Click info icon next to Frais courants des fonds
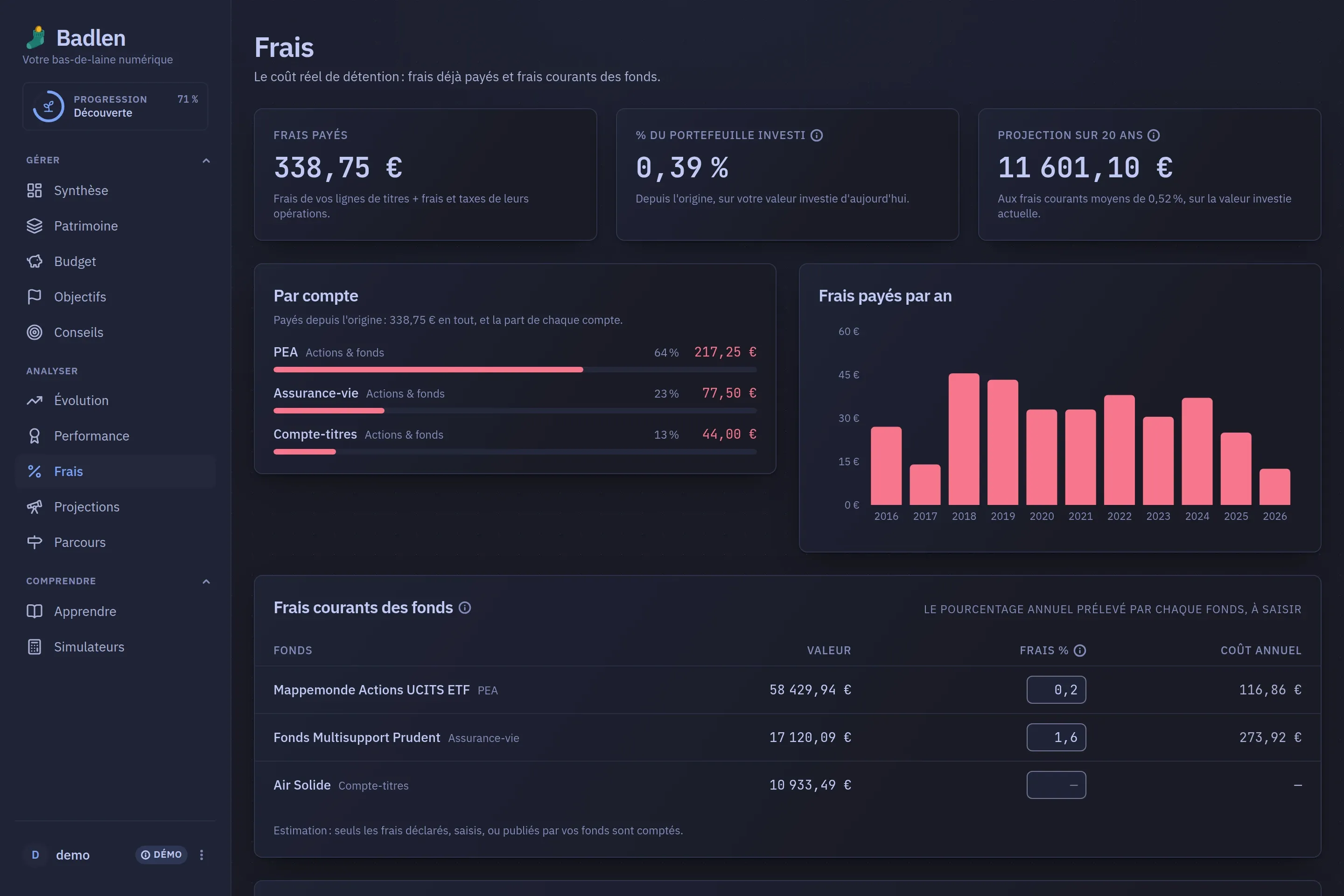Image resolution: width=1344 pixels, height=896 pixels. 465,608
